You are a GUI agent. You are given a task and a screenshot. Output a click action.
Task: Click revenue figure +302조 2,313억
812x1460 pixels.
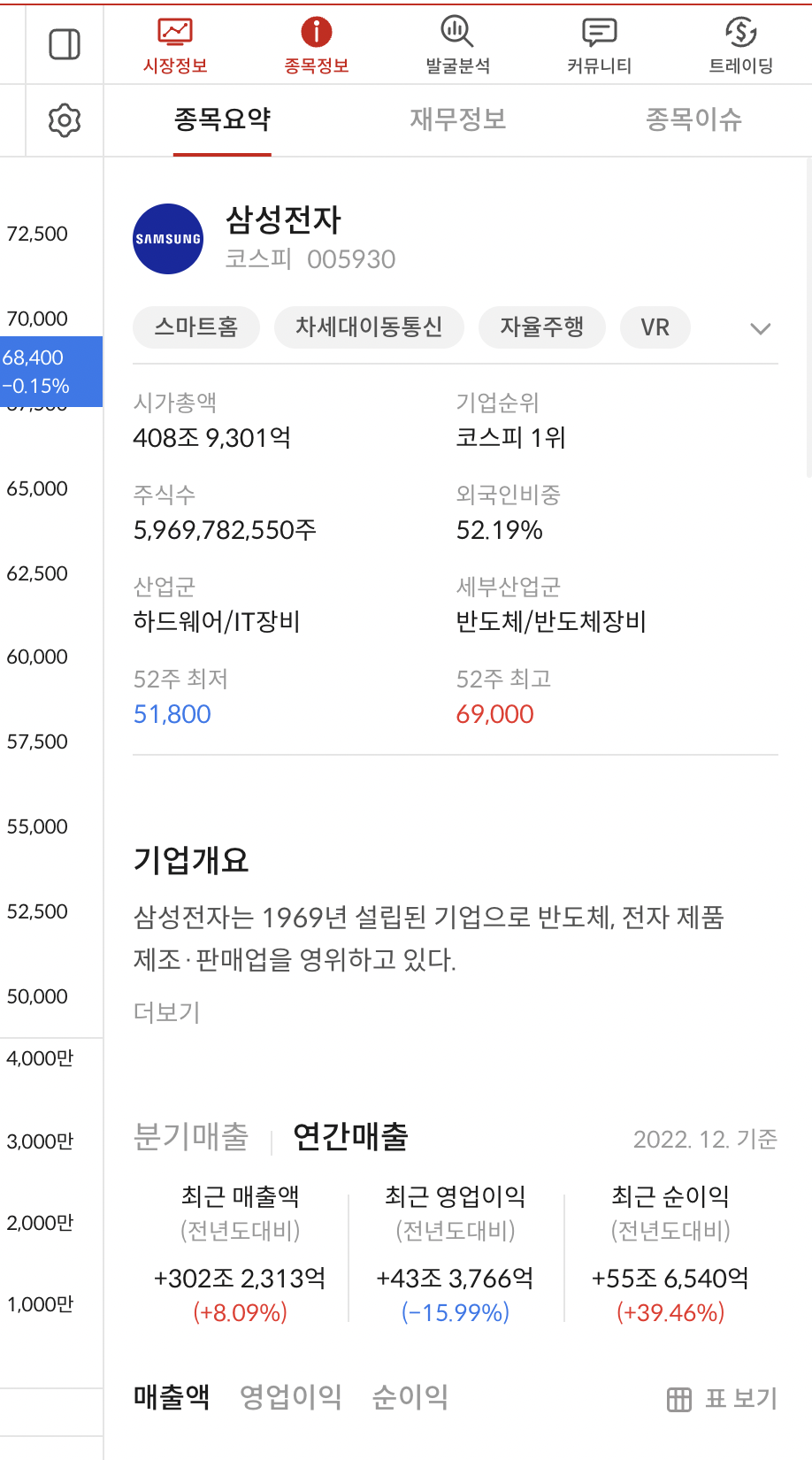point(240,1279)
